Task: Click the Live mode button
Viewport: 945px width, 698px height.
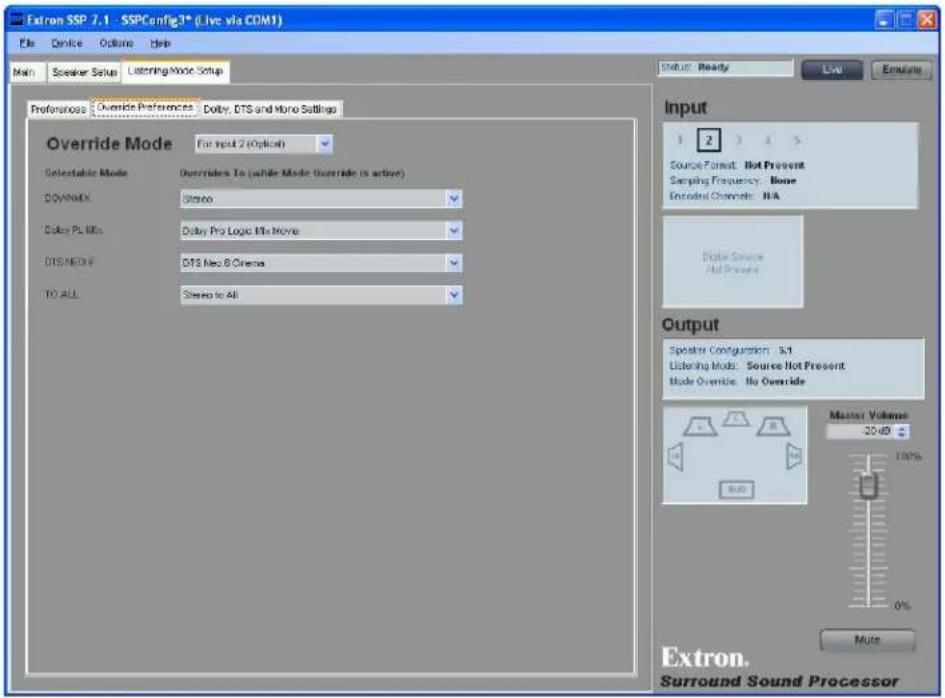Action: (832, 70)
